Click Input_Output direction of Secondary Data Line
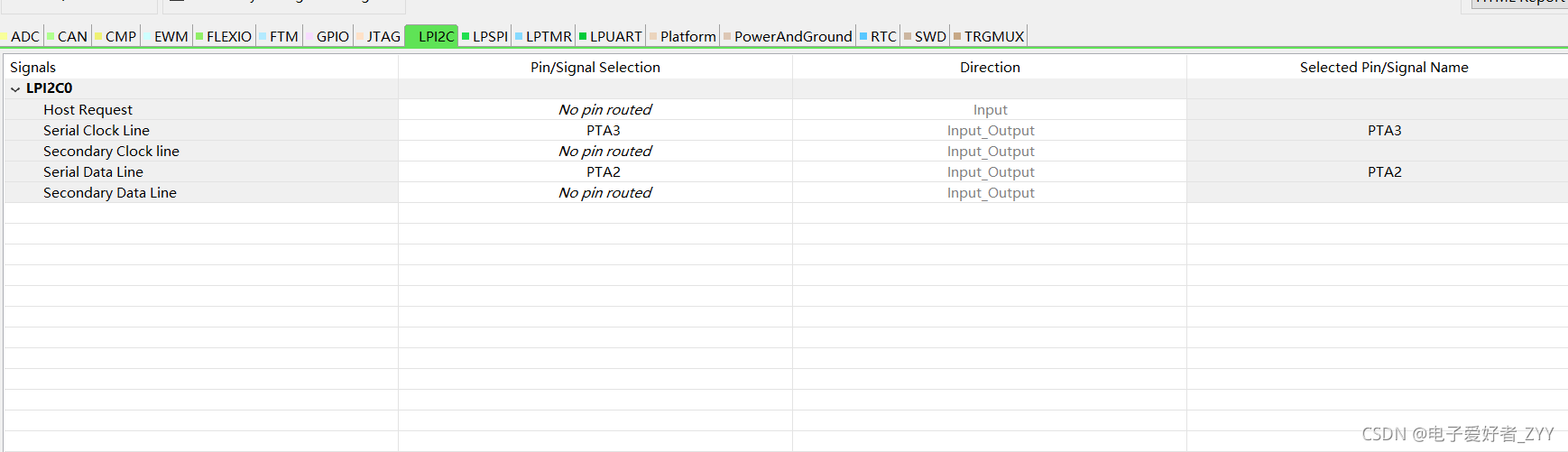Viewport: 1568px width, 452px height. point(990,192)
